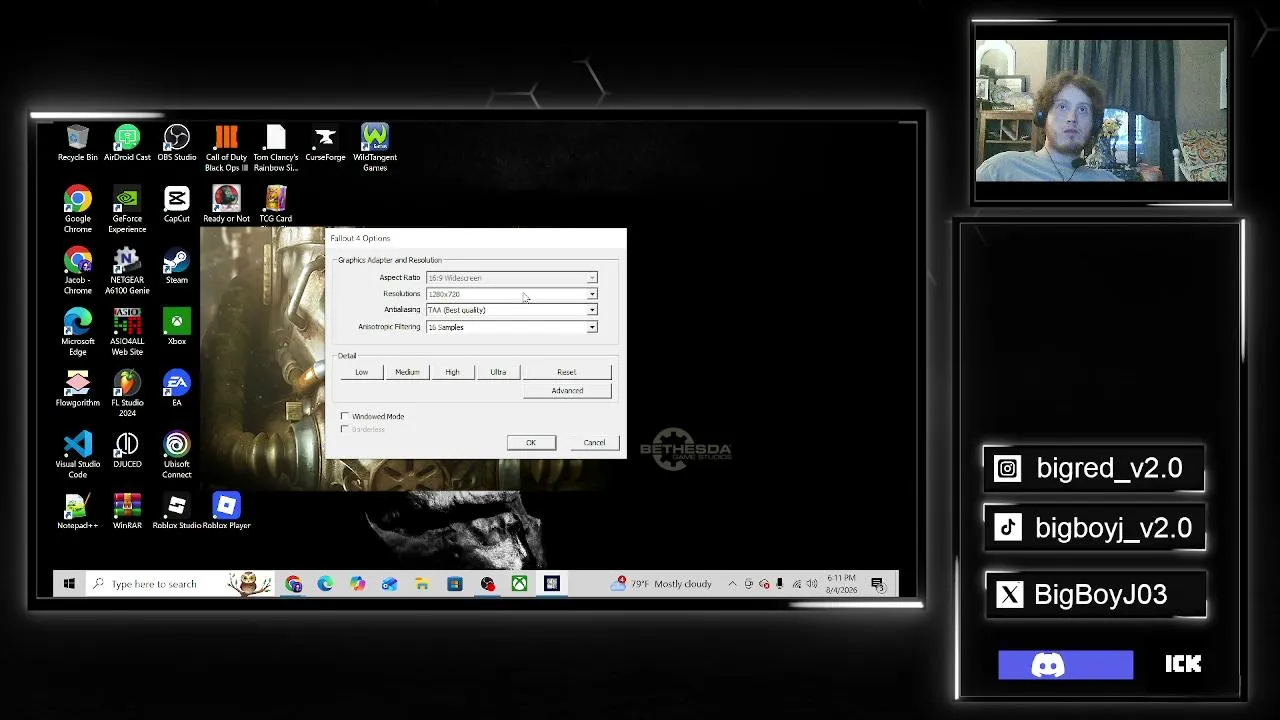Launch Copilot from the taskbar
Image resolution: width=1280 pixels, height=720 pixels.
pos(357,584)
